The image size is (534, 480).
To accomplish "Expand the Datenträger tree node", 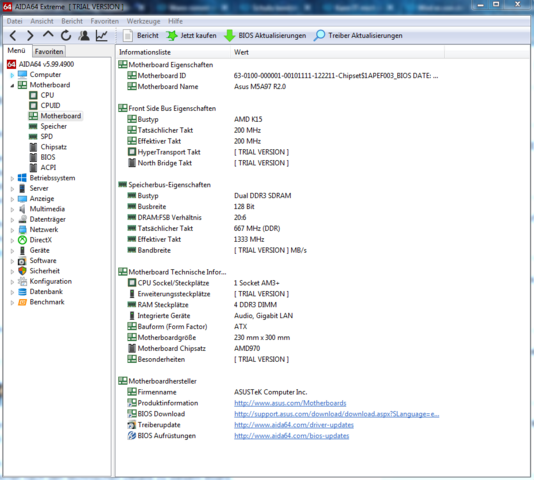I will [x=12, y=219].
